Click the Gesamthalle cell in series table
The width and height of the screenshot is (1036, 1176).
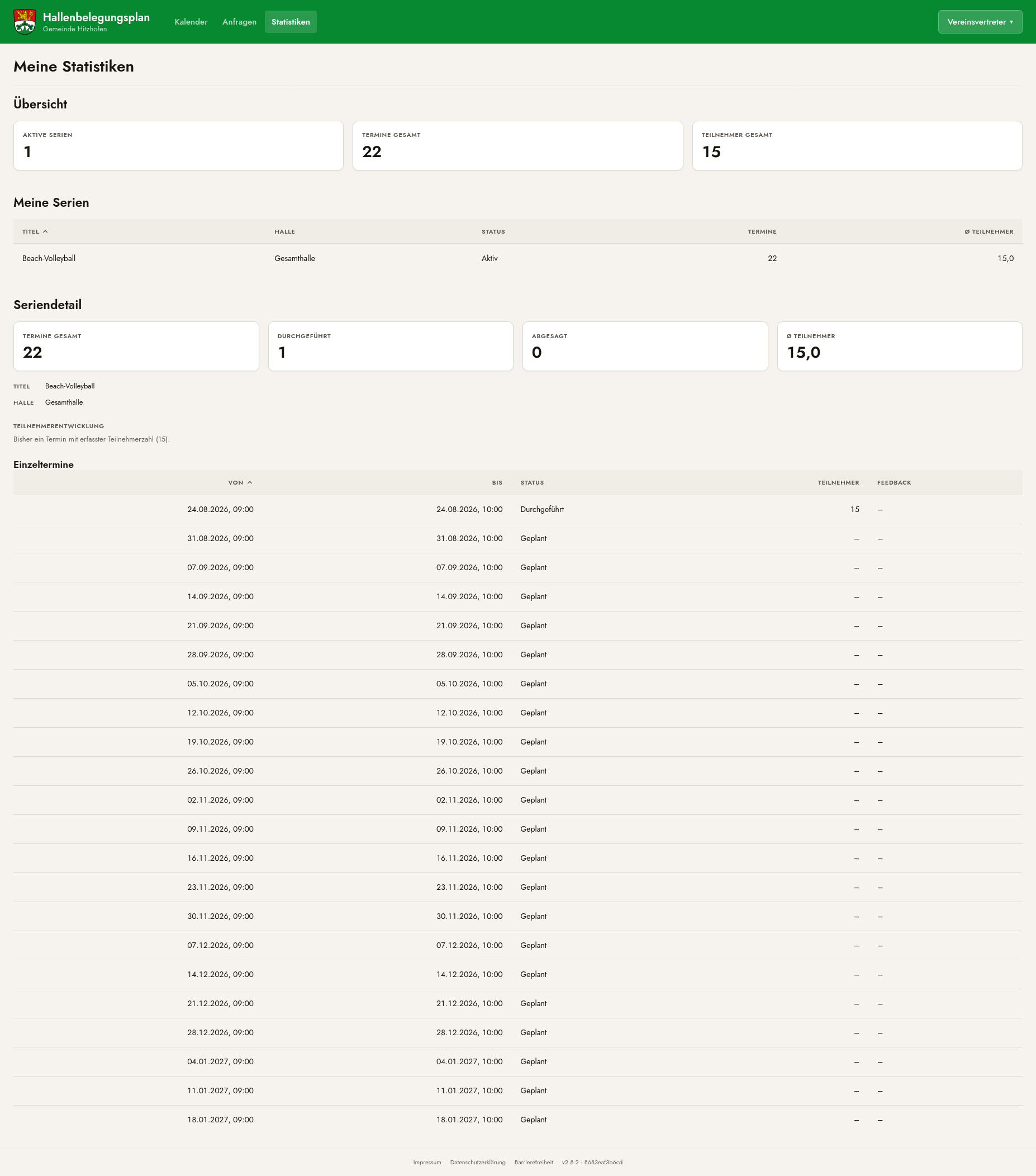coord(294,258)
